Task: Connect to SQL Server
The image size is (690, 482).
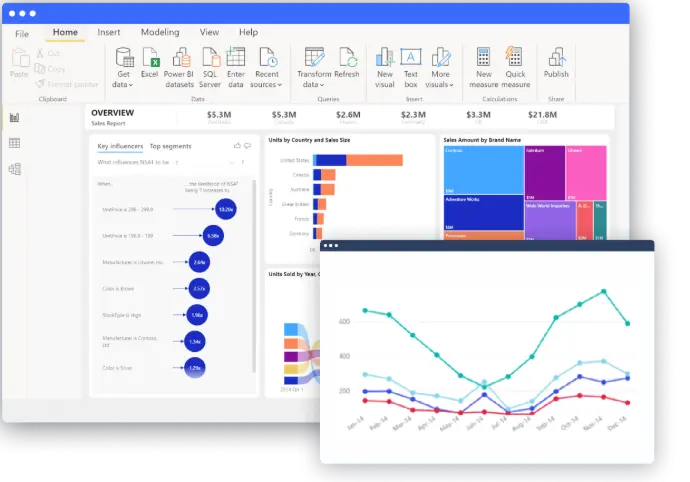Action: click(x=210, y=67)
